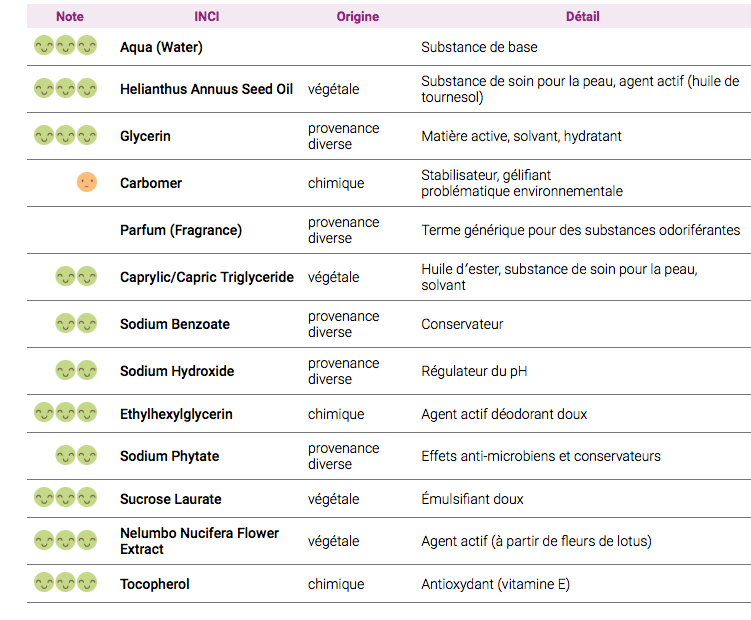Click the green smiley rating for Aqua (Water)
The height and width of the screenshot is (620, 751).
(66, 46)
